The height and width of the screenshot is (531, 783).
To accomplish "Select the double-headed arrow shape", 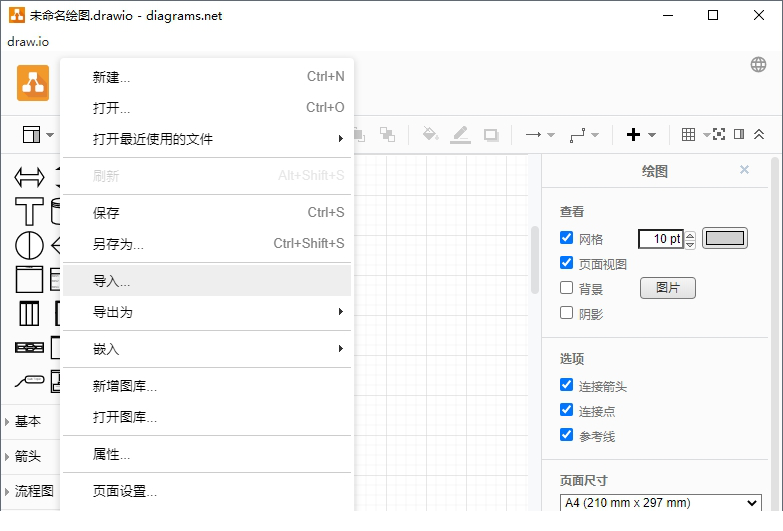I will (29, 177).
